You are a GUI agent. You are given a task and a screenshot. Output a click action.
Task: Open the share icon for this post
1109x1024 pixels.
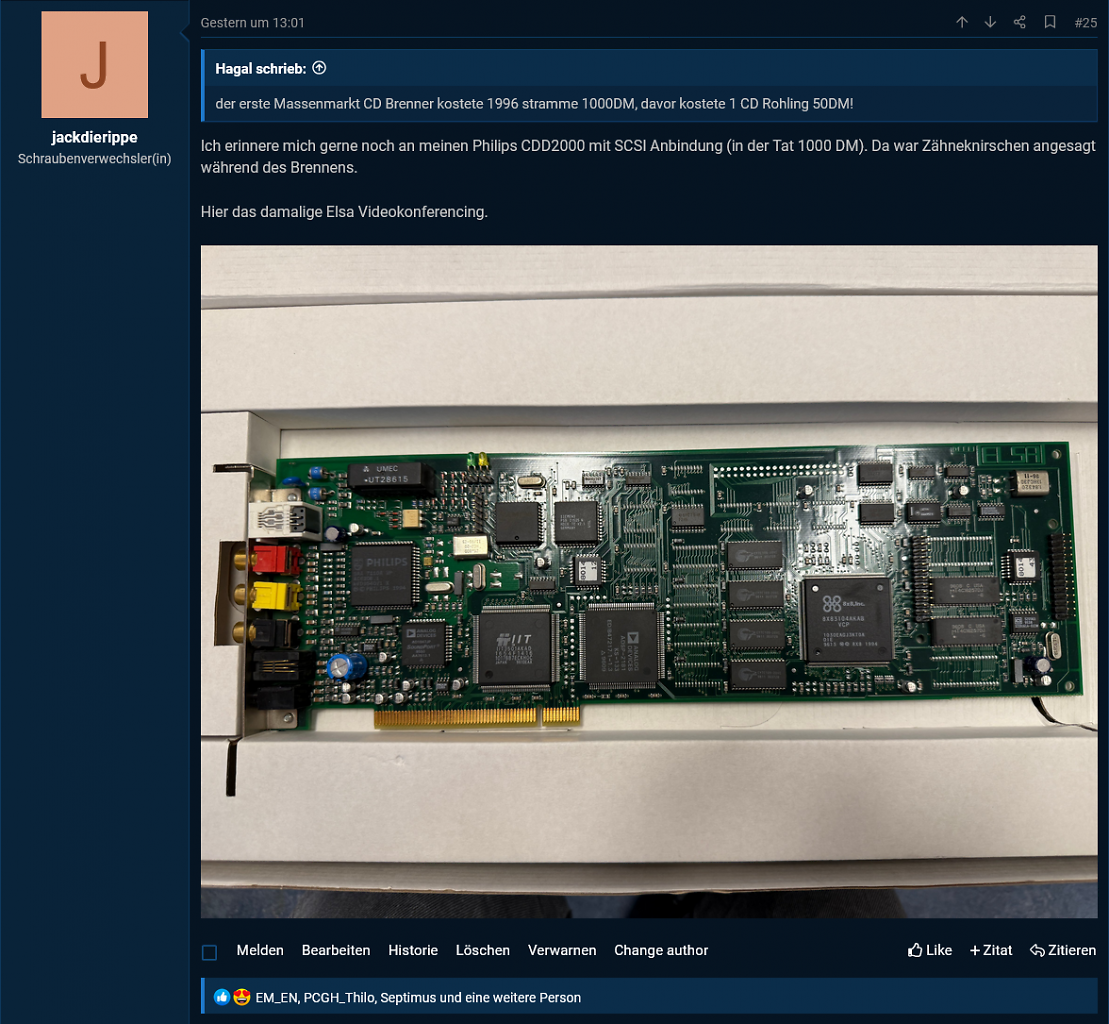1019,22
